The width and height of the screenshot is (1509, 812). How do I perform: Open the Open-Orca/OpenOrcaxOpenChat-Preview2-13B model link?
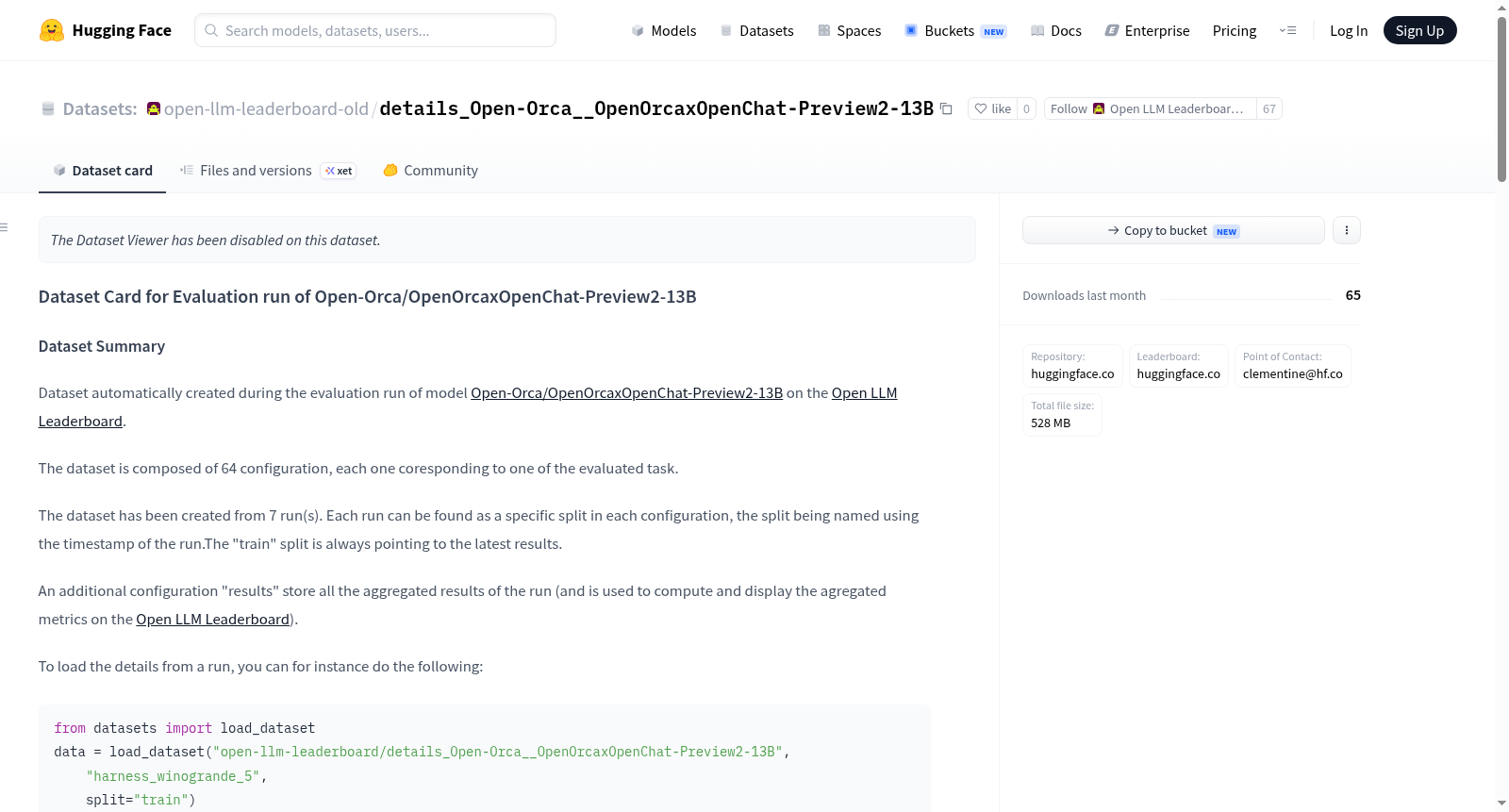point(626,393)
